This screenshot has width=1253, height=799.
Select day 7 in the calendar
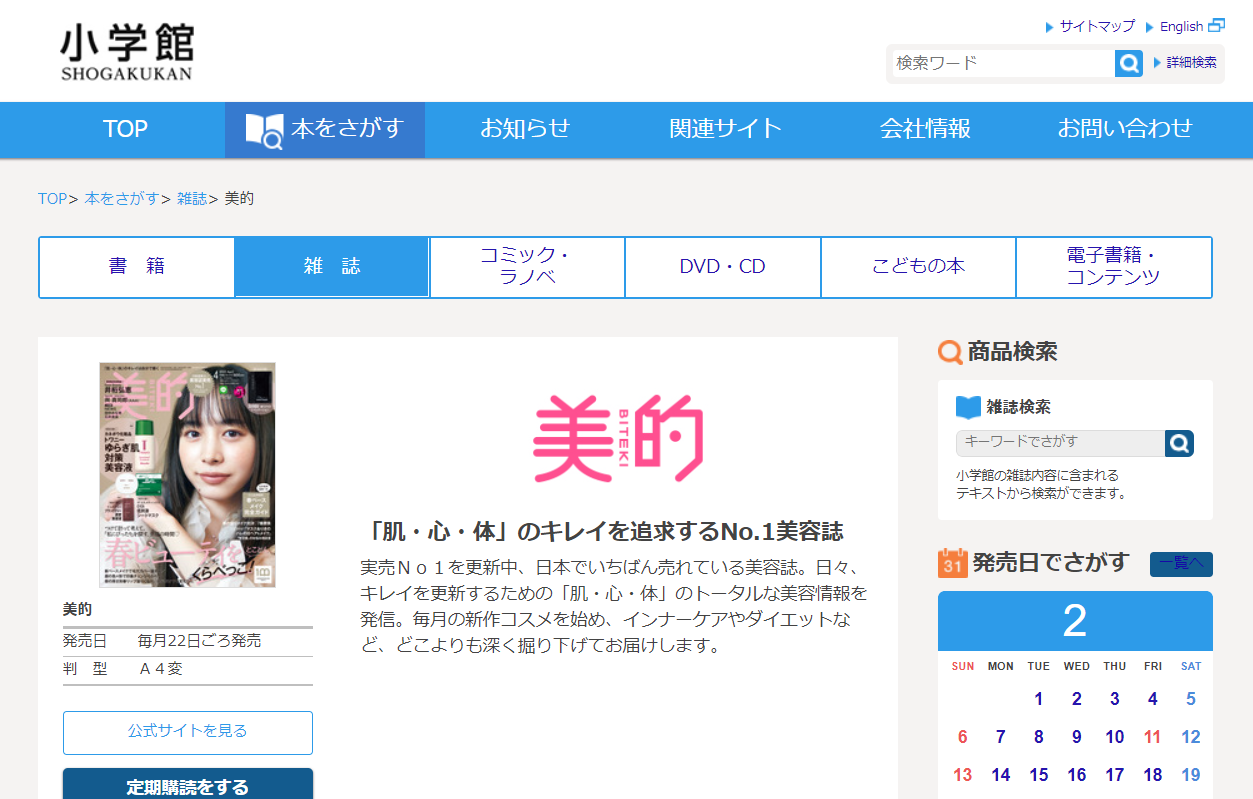(x=1001, y=737)
